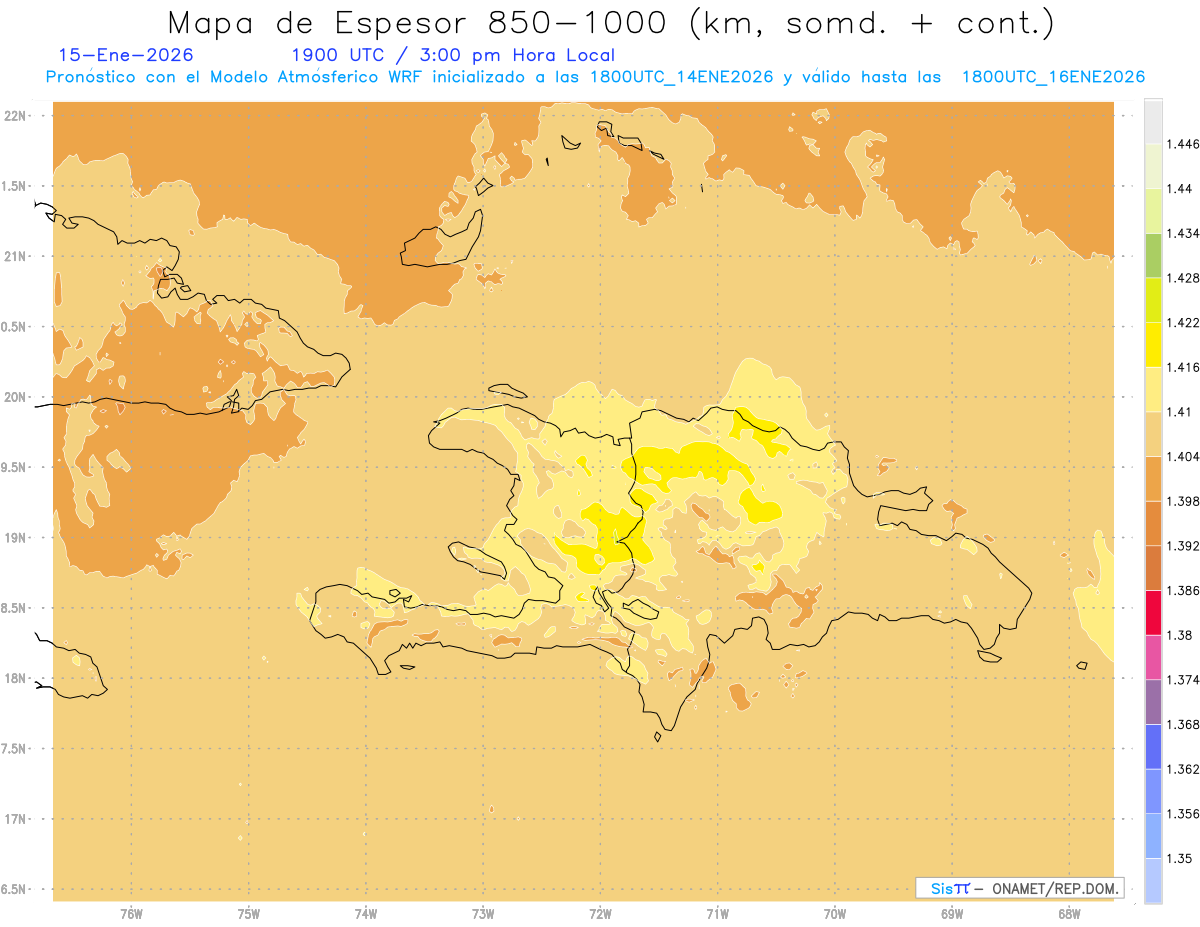The image size is (1200, 927).
Task: Click the 18N latitude axis label
Action: point(15,679)
